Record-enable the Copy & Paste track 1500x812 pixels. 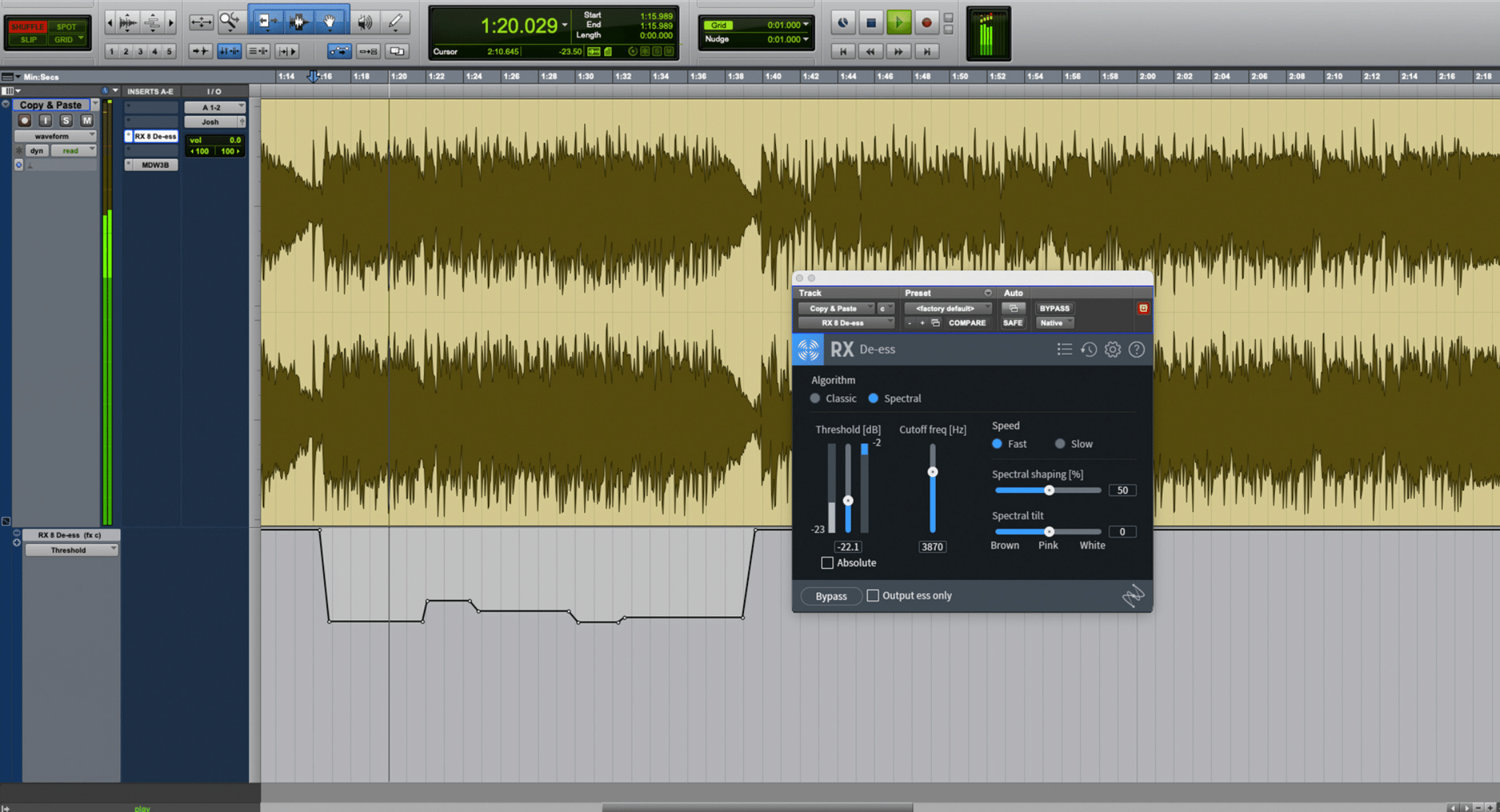(x=25, y=120)
